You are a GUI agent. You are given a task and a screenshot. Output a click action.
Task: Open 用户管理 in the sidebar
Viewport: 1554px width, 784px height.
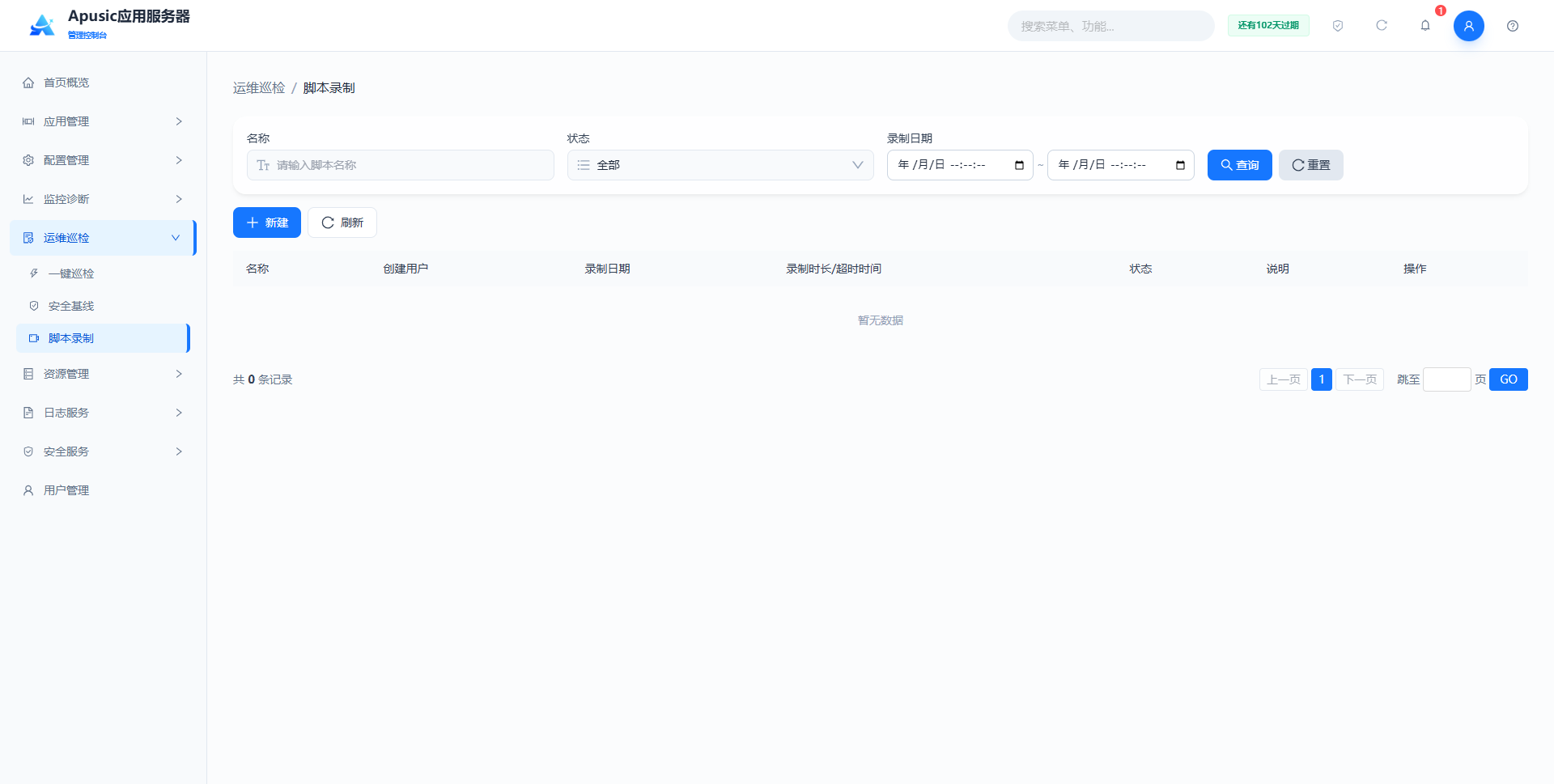(102, 490)
